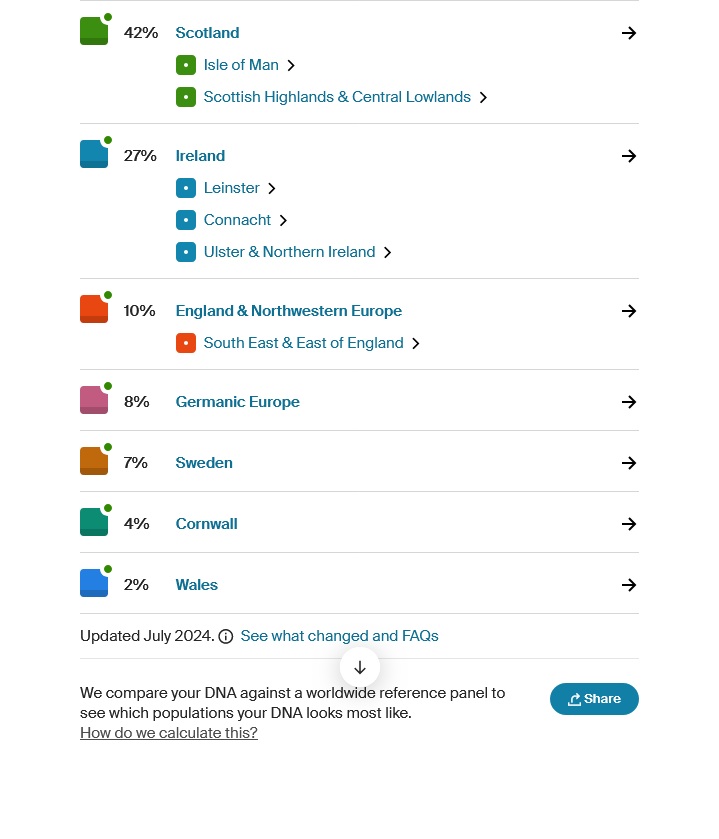Screen dimensions: 719x839
Task: Open How do we calculate this link
Action: 169,733
